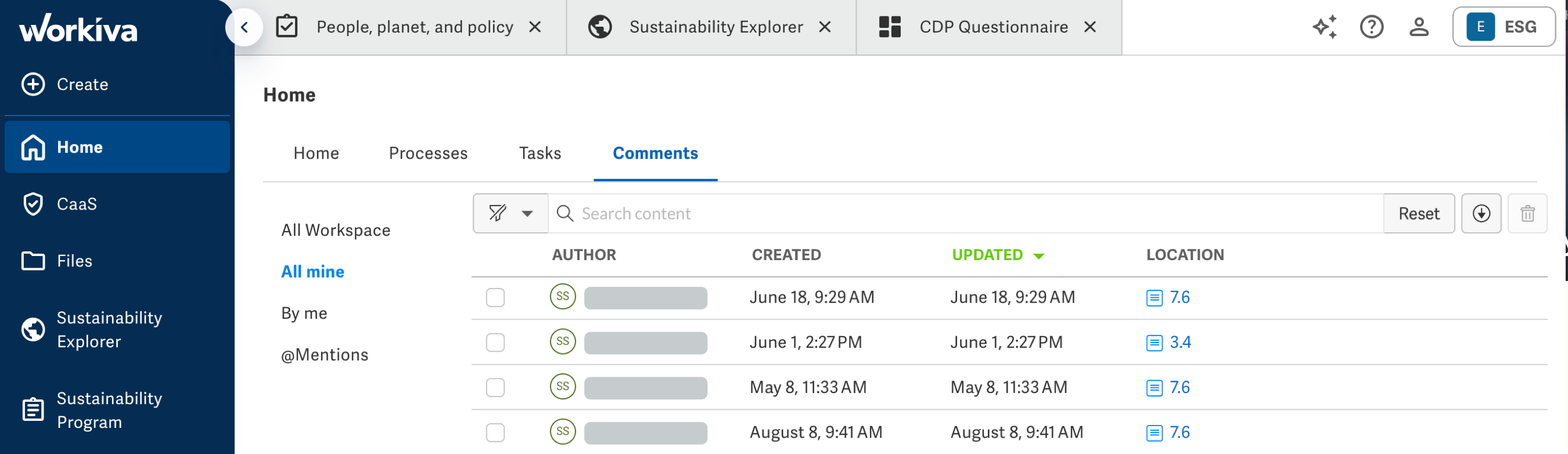Open Sustainability Program clipboard in sidebar

[33, 409]
